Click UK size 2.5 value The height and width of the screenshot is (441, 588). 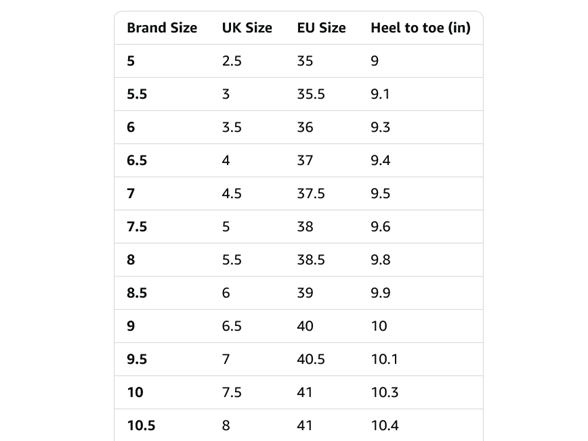click(x=232, y=61)
